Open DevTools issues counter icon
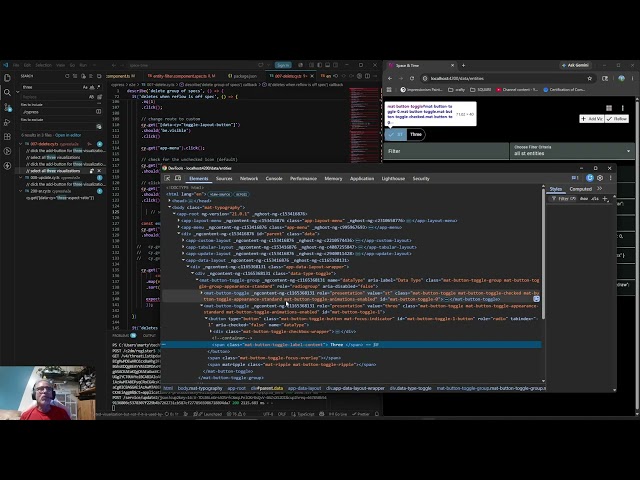 point(575,178)
